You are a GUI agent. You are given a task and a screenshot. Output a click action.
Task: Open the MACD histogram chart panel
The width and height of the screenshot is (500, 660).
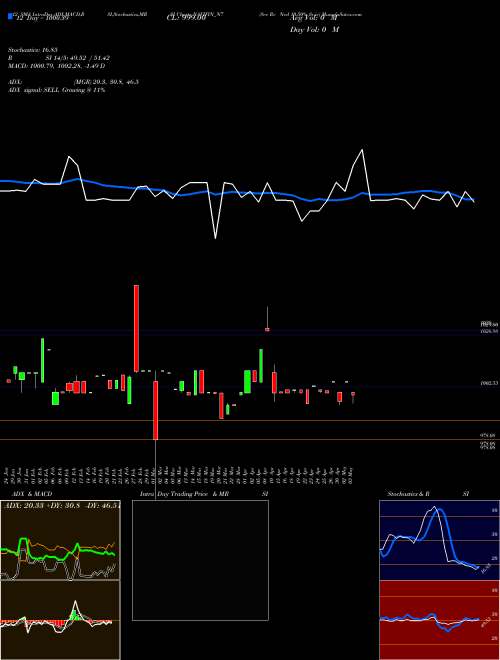[60, 620]
